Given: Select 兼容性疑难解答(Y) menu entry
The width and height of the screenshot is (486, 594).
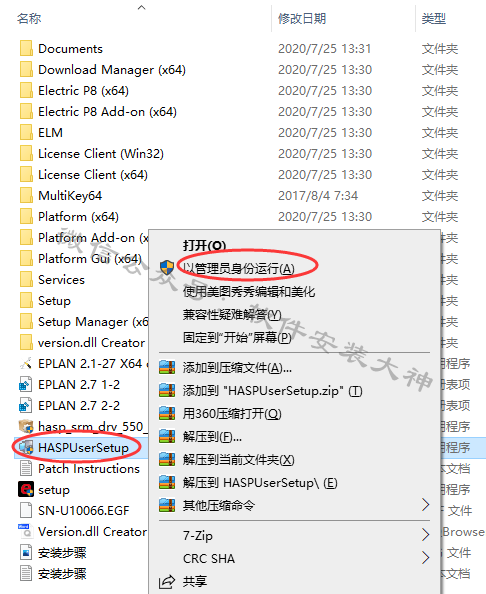Looking at the screenshot, I should (232, 314).
